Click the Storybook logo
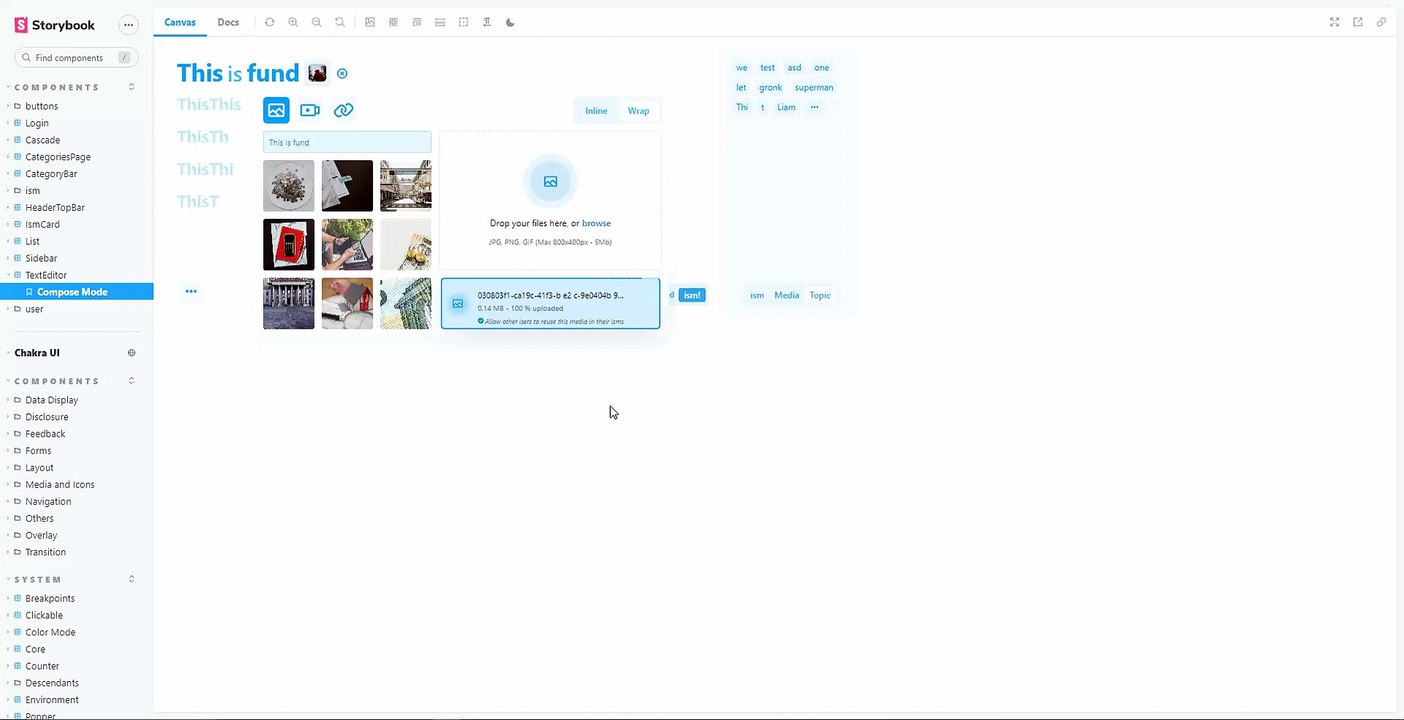The image size is (1404, 720). tap(55, 25)
